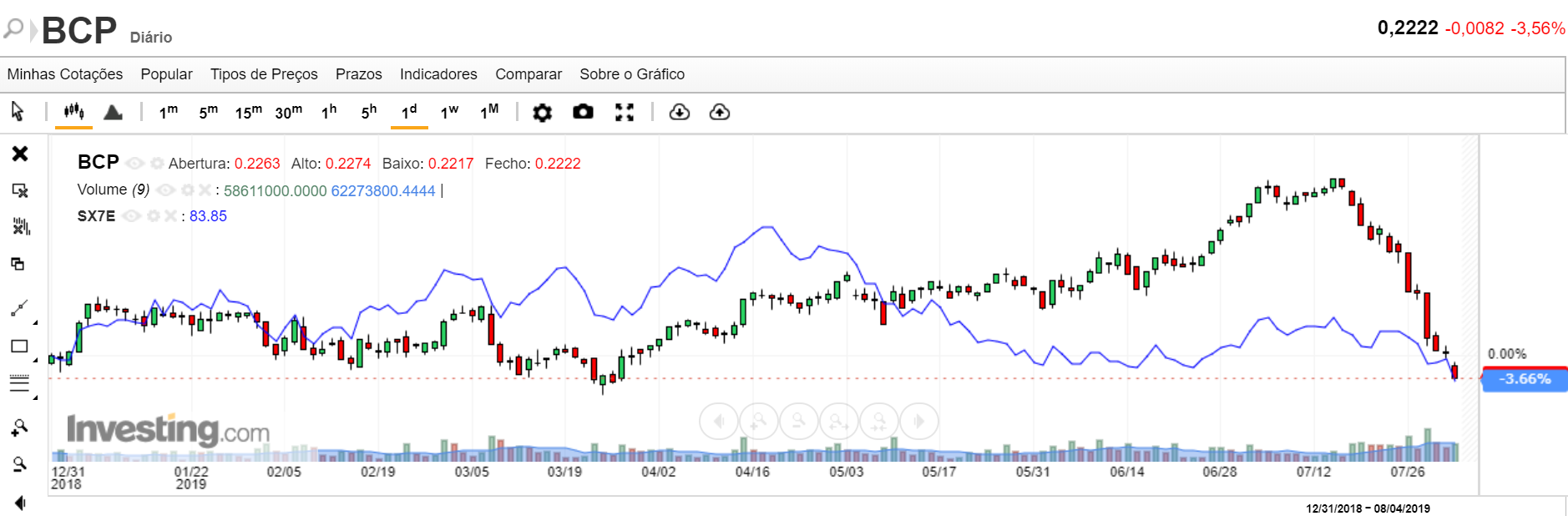Take a chart snapshot with camera icon
Viewport: 1568px width, 516px height.
pos(583,112)
